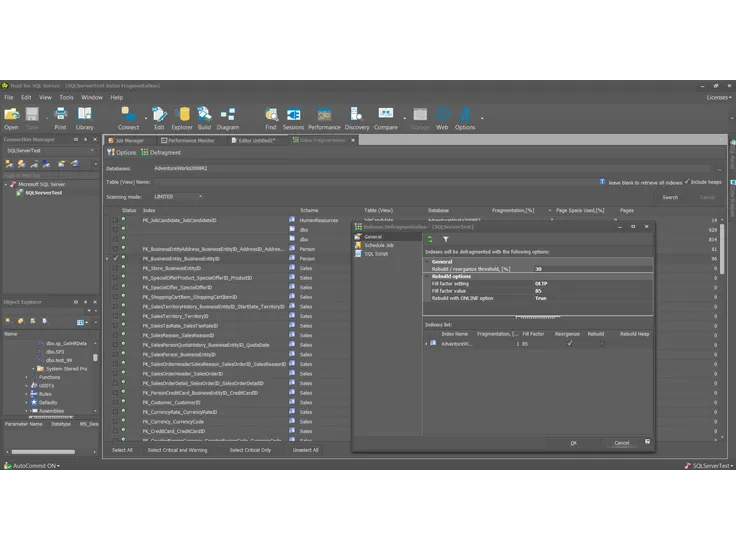Image resolution: width=736 pixels, height=550 pixels.
Task: Open the Scanning mode LIMITED dropdown
Action: pyautogui.click(x=200, y=197)
